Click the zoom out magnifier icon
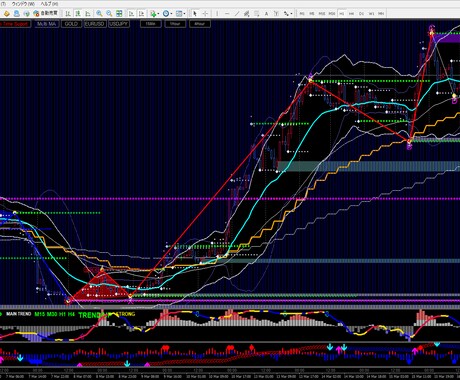Screen dimensions: 460x380 (x=109, y=13)
